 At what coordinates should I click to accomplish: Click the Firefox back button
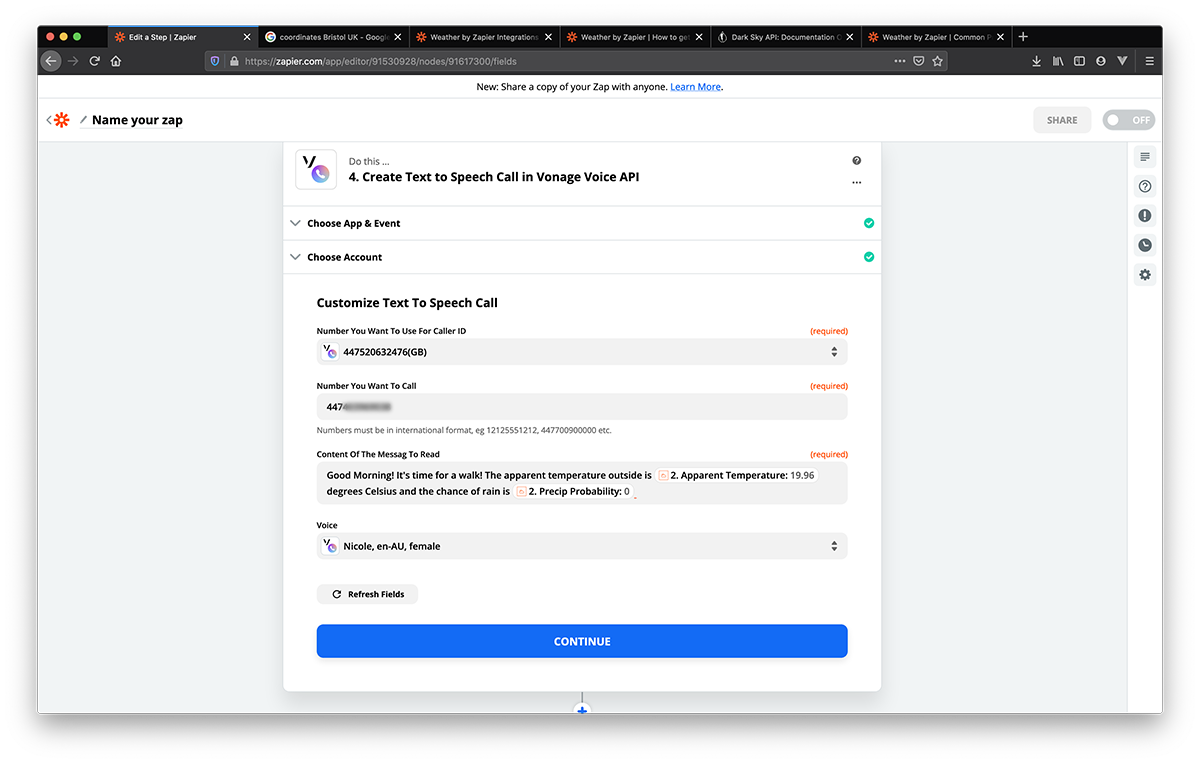pos(51,61)
